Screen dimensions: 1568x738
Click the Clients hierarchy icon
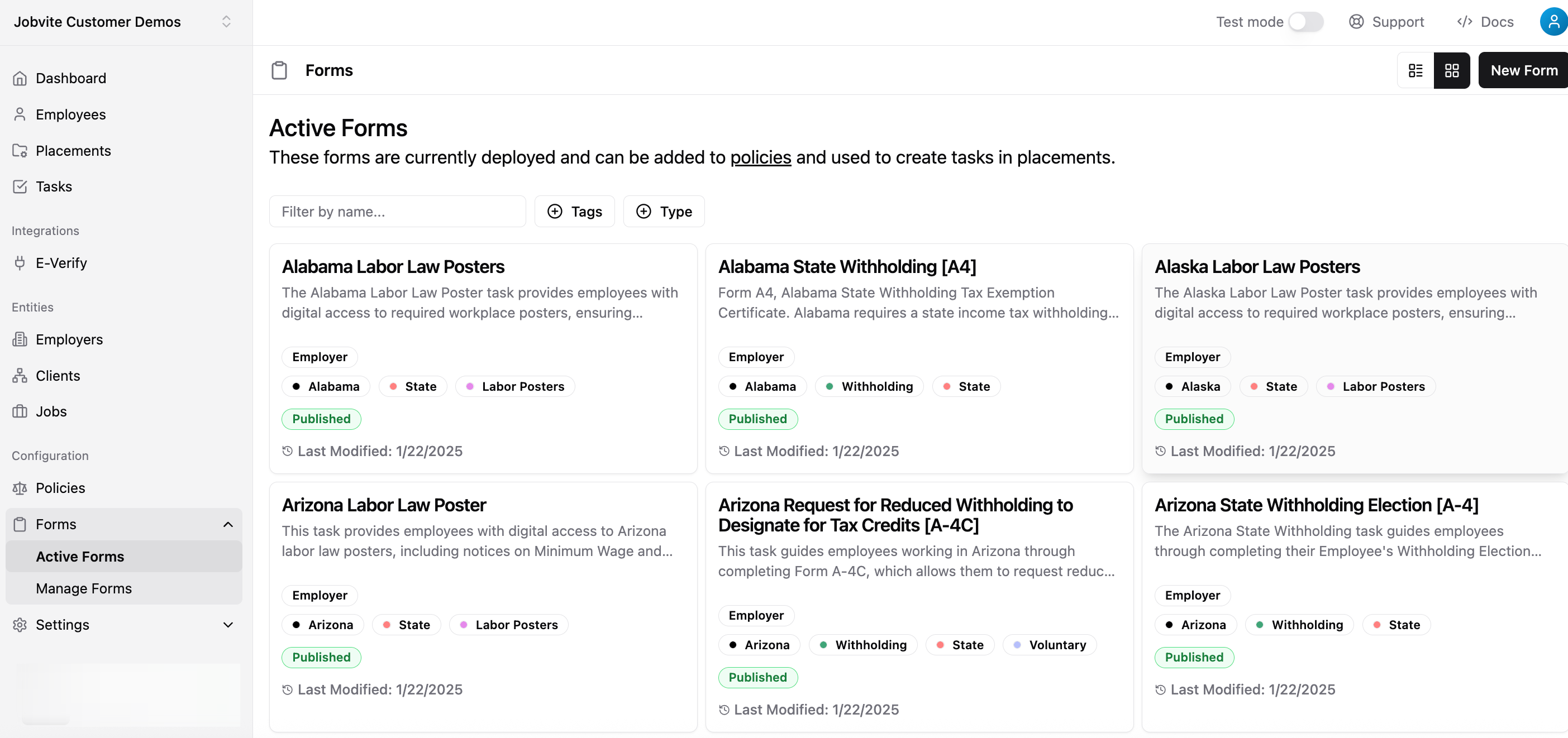pyautogui.click(x=20, y=375)
